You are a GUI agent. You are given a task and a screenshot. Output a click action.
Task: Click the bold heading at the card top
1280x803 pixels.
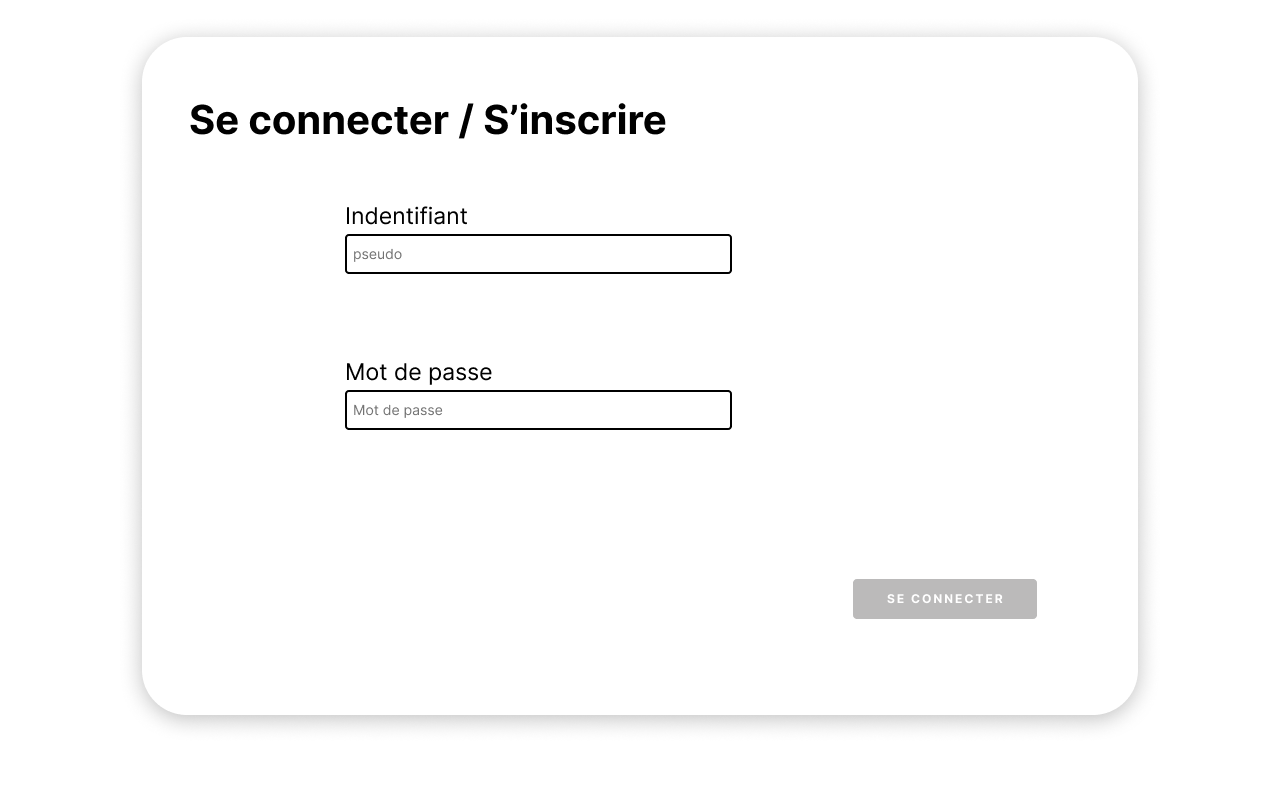(x=427, y=120)
